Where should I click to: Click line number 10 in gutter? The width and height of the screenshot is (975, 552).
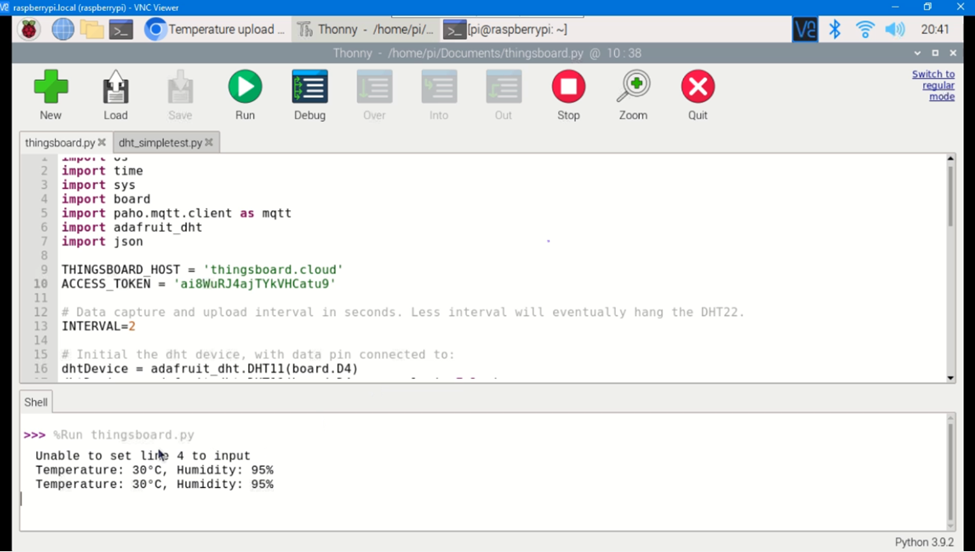40,284
